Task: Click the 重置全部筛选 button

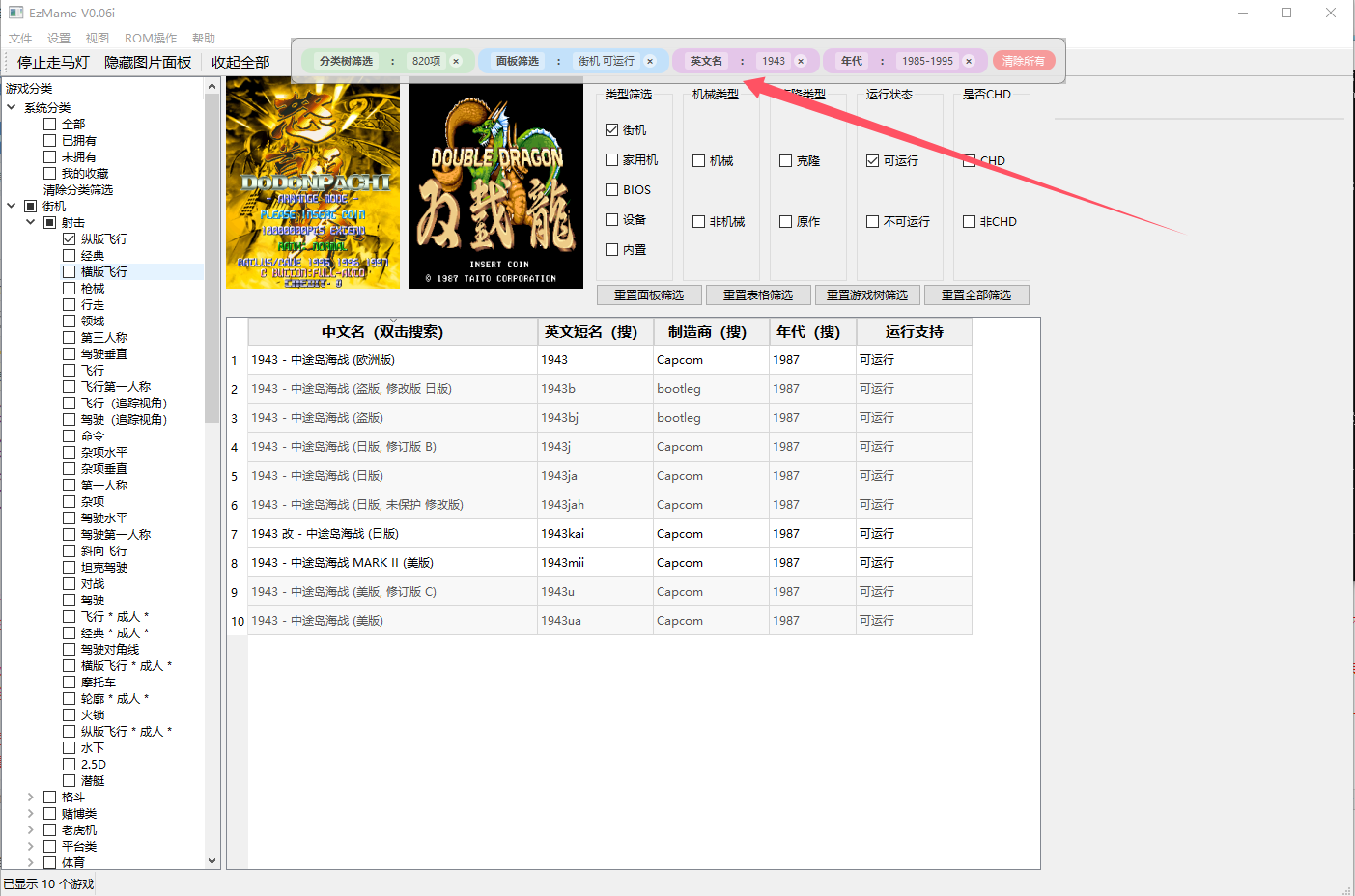Action: (976, 294)
